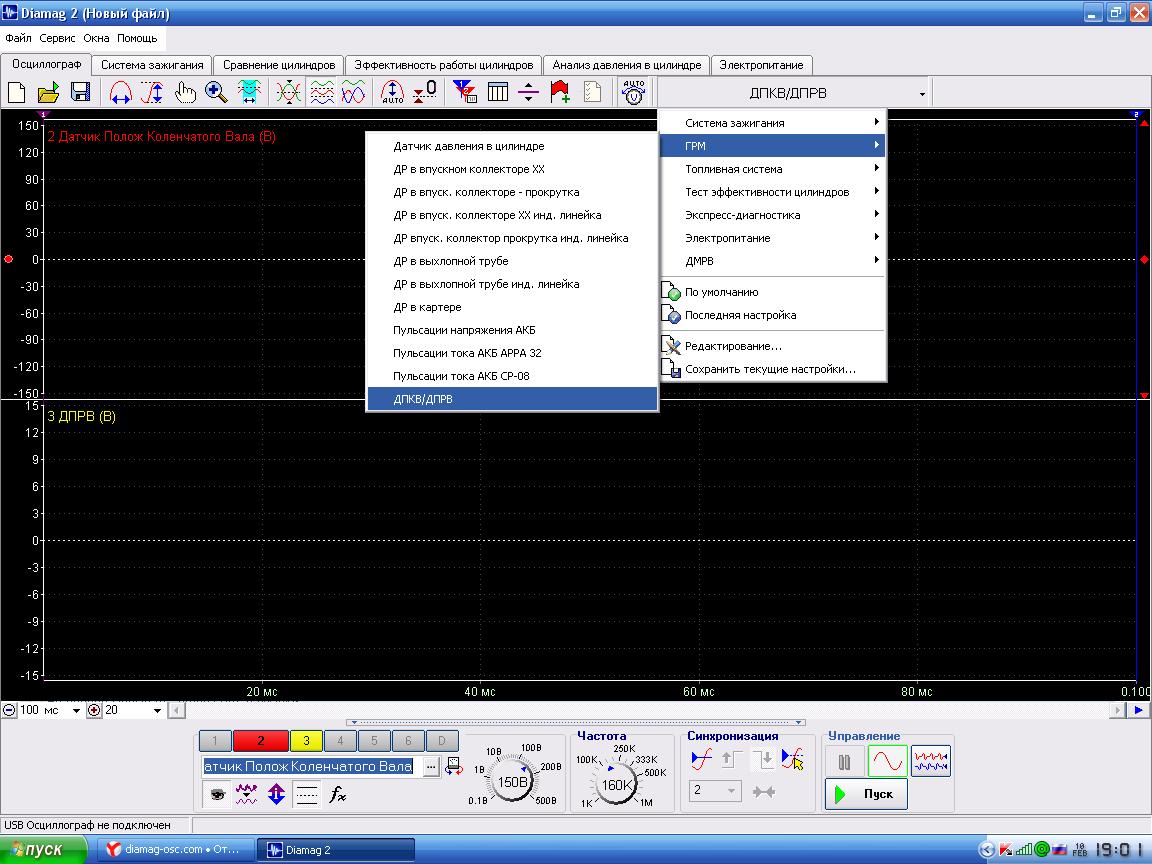Adjust the 160K frequency knob
Viewport: 1152px width, 864px height.
tap(616, 785)
